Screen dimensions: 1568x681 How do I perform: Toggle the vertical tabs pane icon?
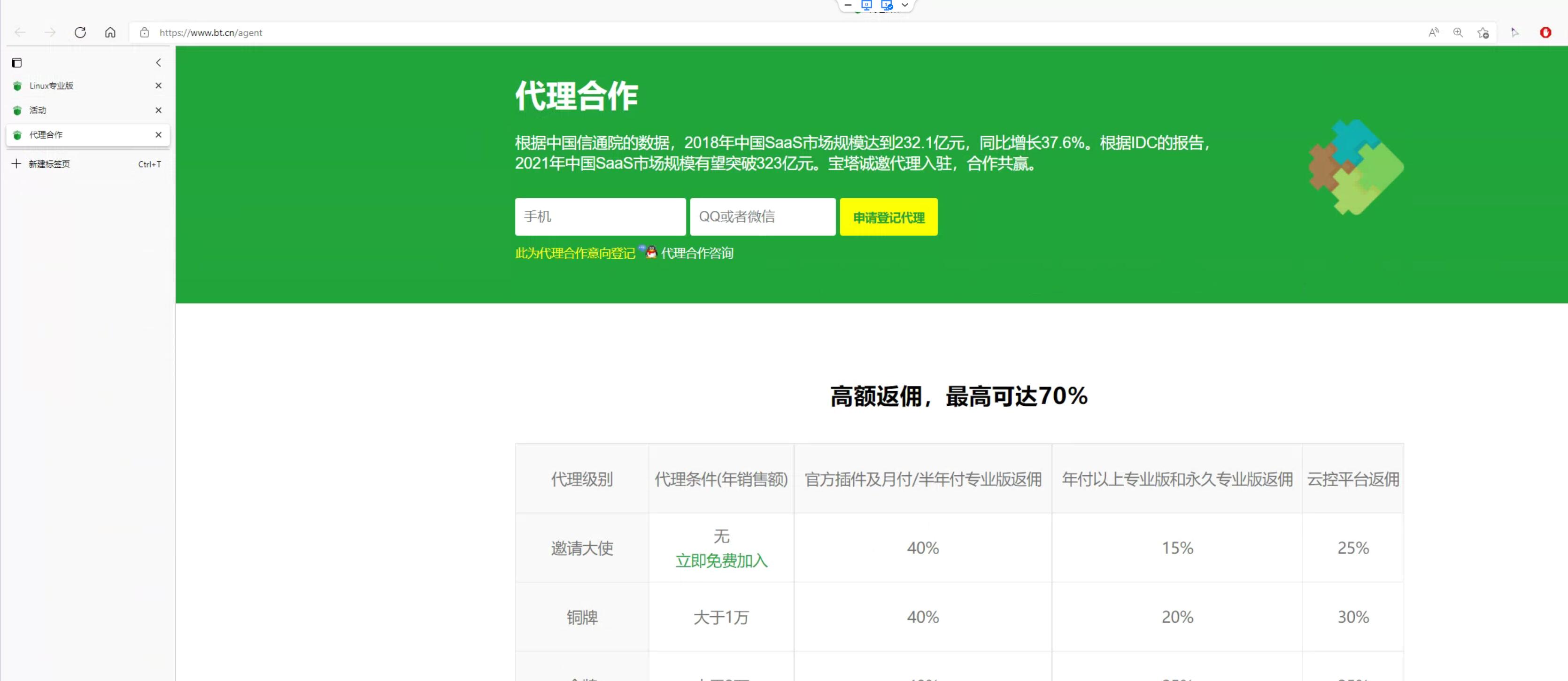tap(16, 62)
